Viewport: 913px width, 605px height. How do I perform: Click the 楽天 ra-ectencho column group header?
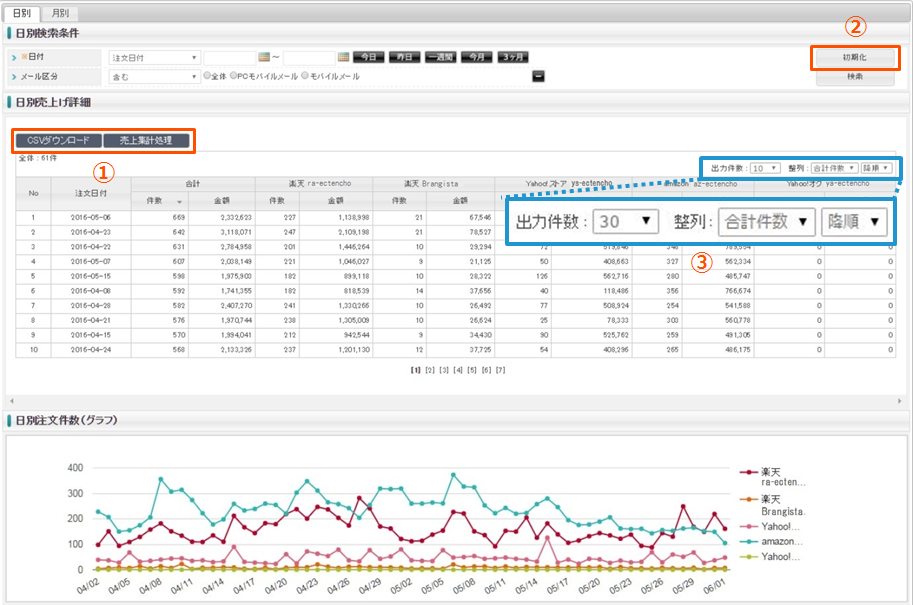[x=314, y=184]
